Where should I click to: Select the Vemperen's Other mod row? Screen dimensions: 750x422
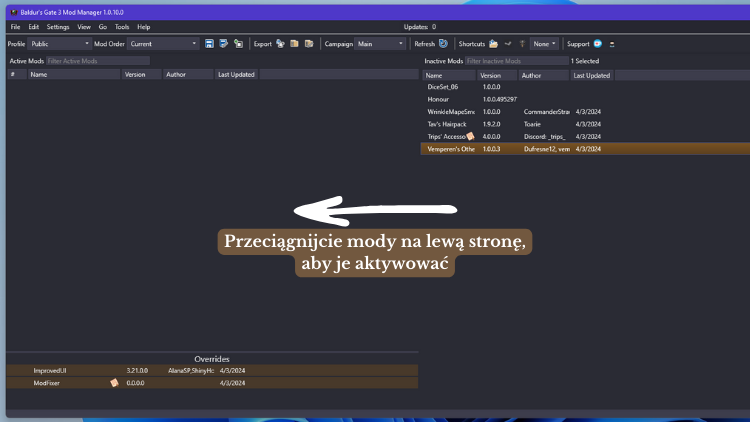click(585, 149)
